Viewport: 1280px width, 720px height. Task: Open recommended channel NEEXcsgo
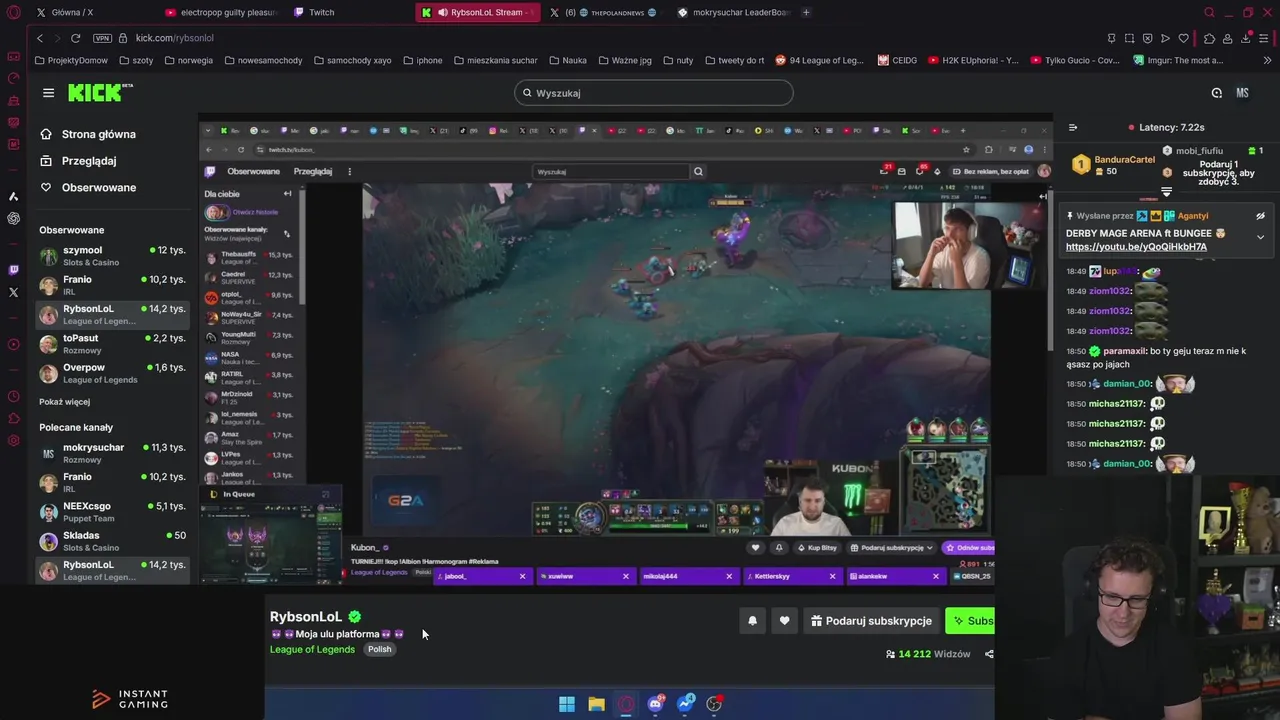click(x=112, y=512)
